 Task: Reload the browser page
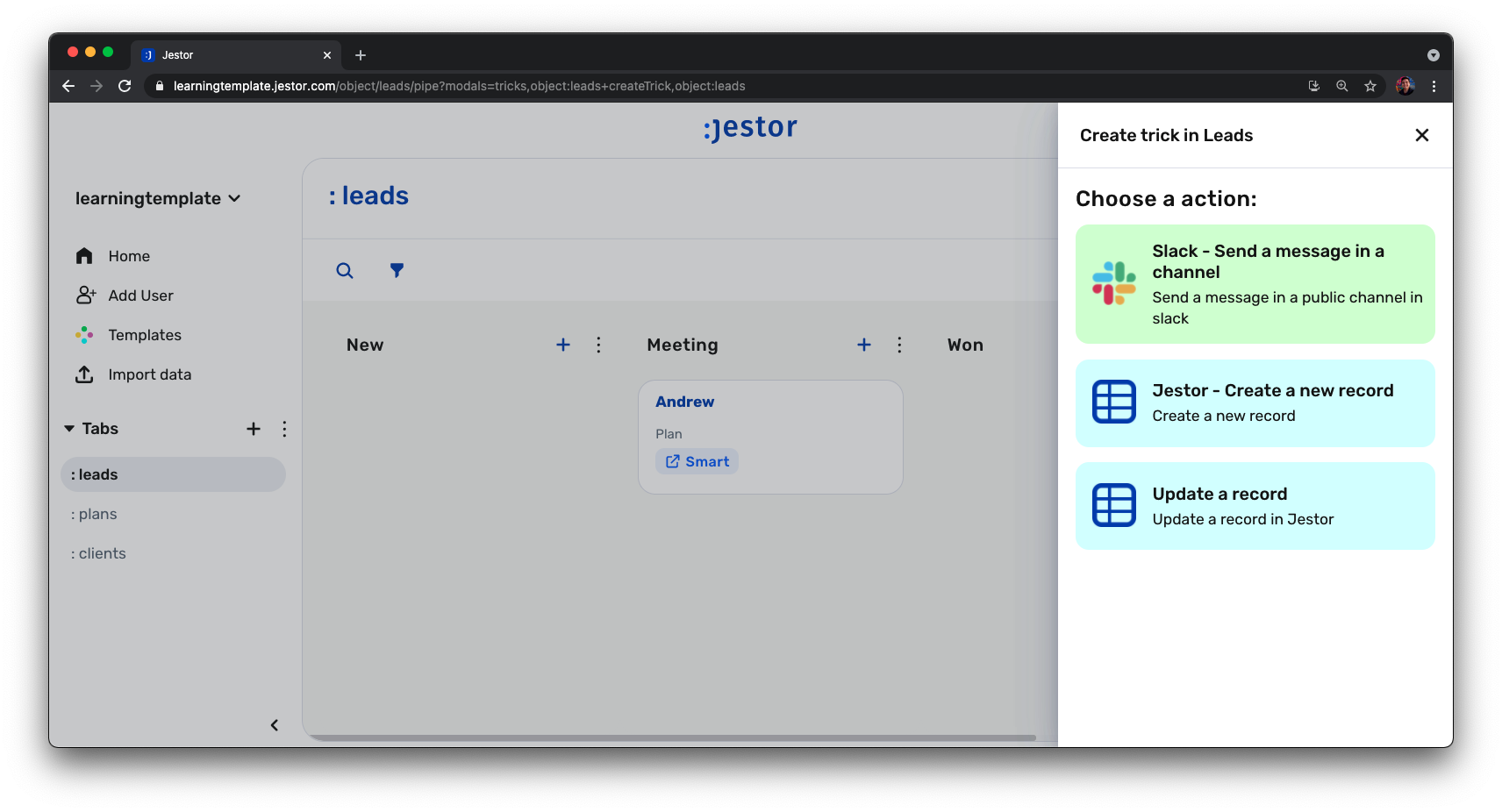(125, 86)
